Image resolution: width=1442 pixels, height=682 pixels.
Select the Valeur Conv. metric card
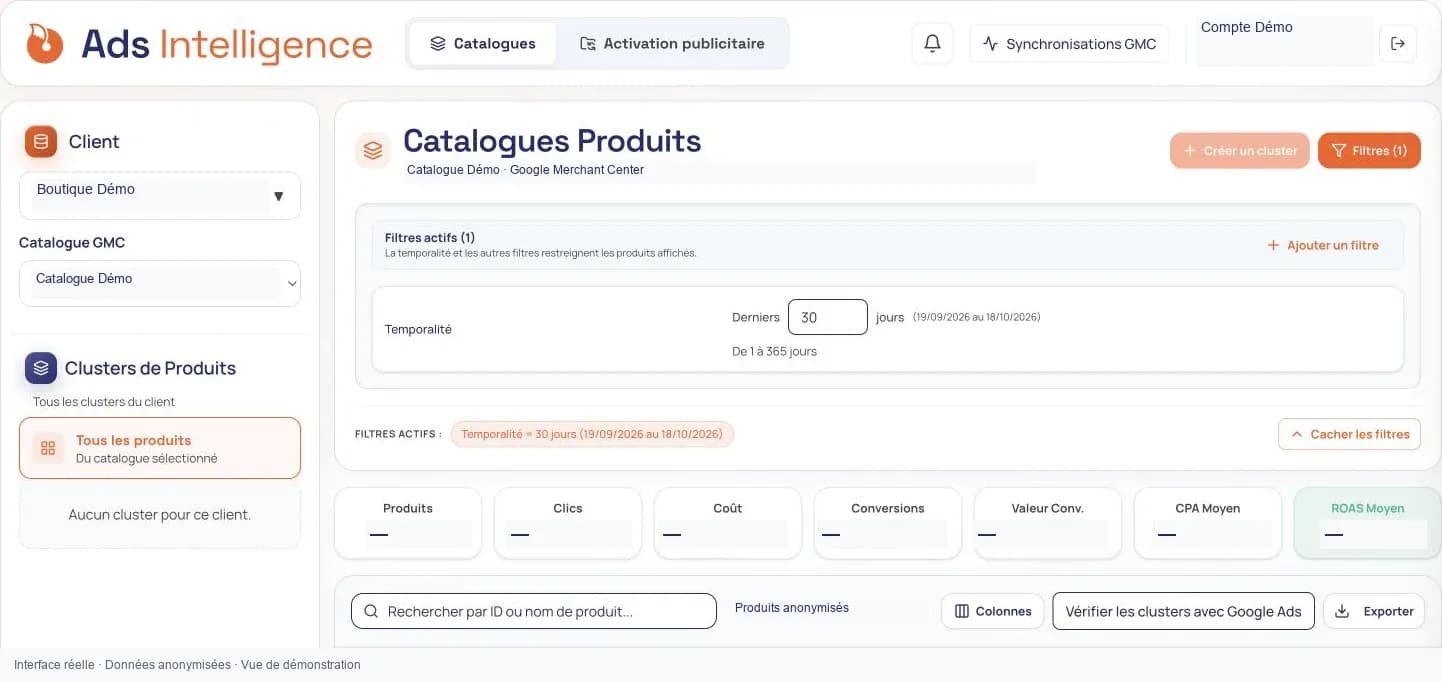click(1048, 523)
